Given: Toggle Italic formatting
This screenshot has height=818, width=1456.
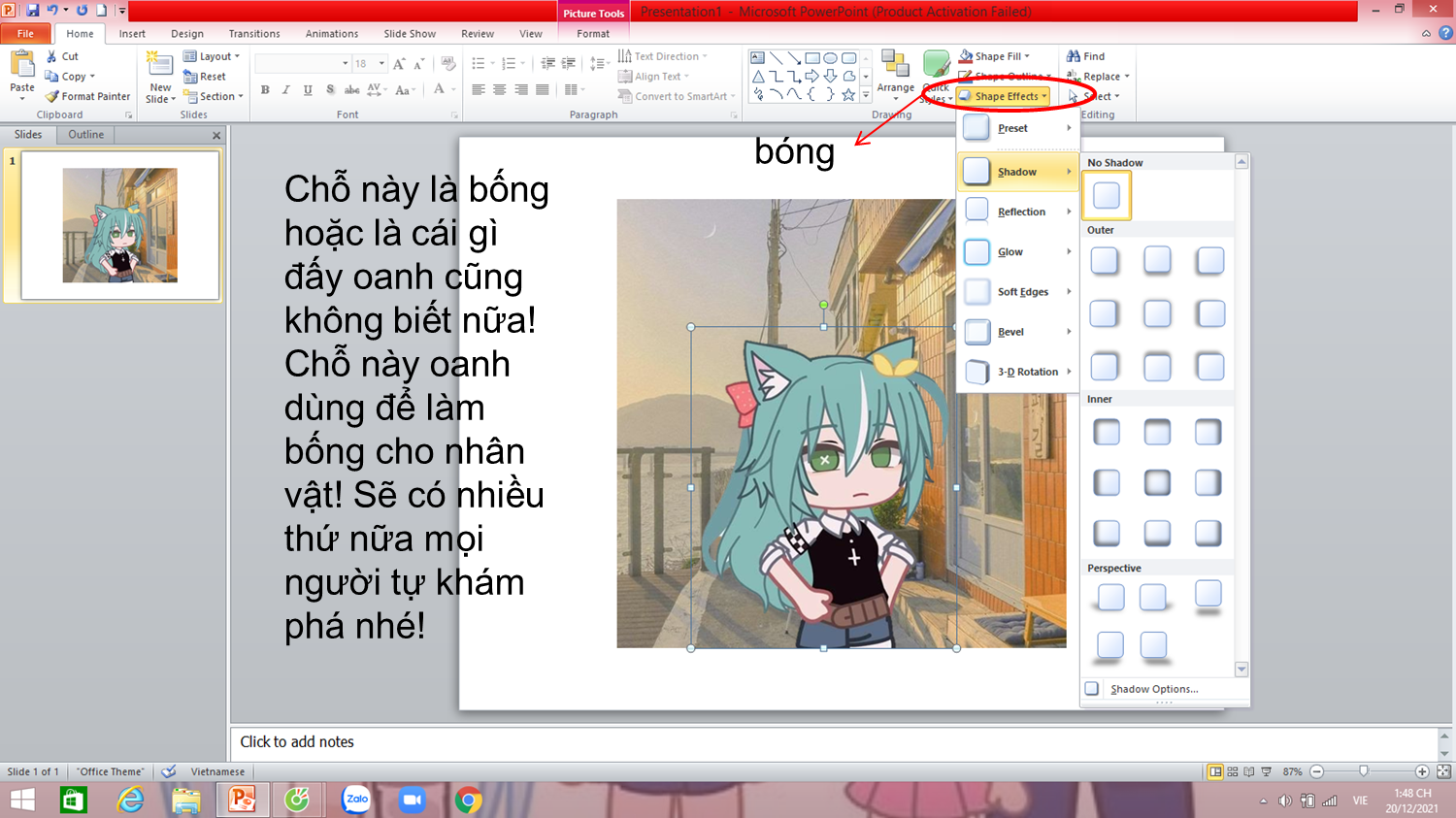Looking at the screenshot, I should click(x=286, y=90).
